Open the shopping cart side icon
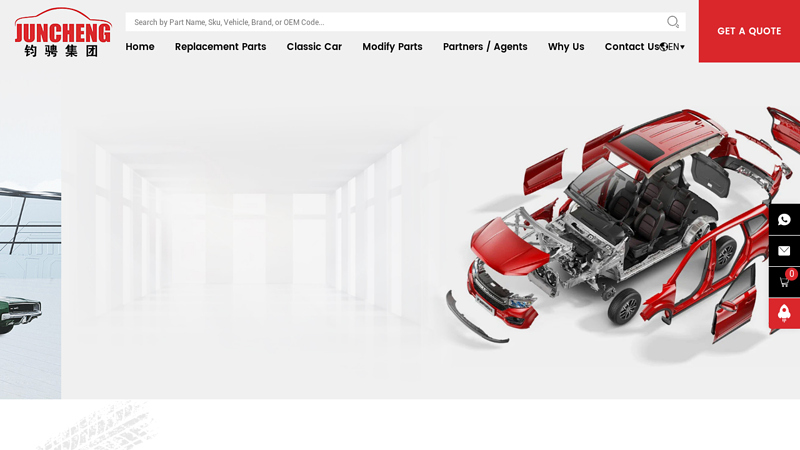Viewport: 800px width, 450px height. coord(784,282)
